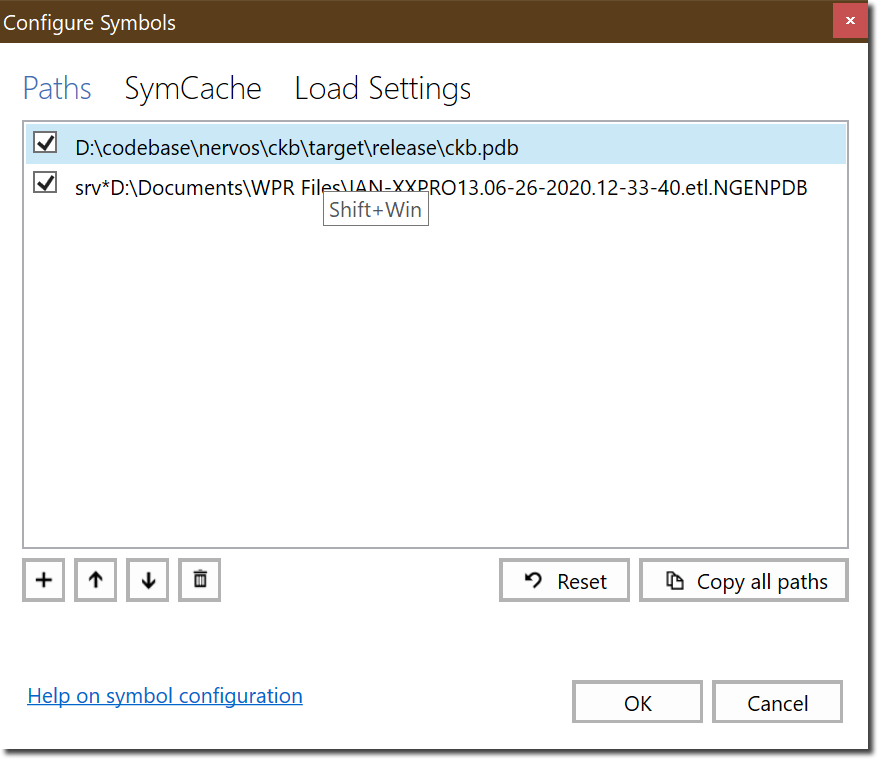Select the Paths tab
The height and width of the screenshot is (759, 878).
click(x=56, y=89)
